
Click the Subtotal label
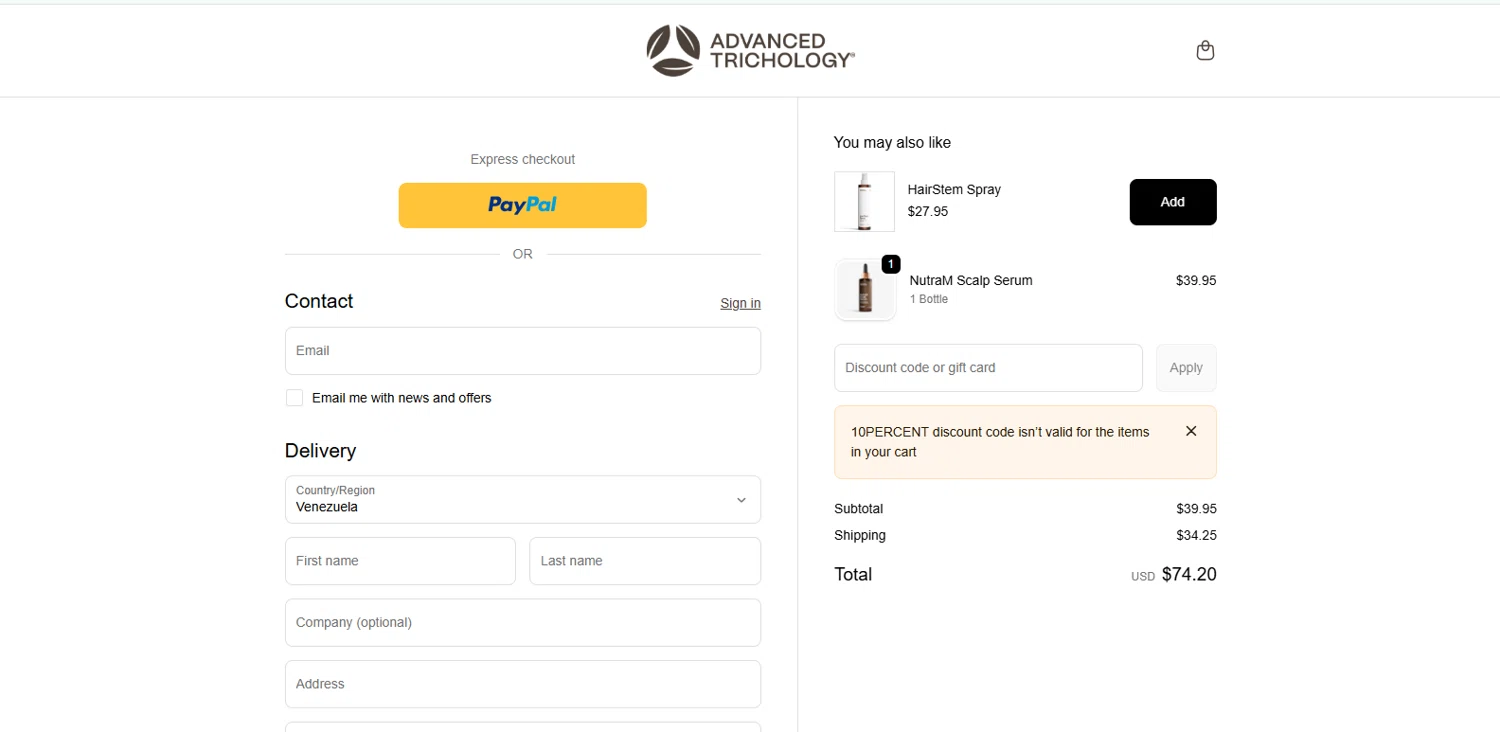pyautogui.click(x=858, y=508)
